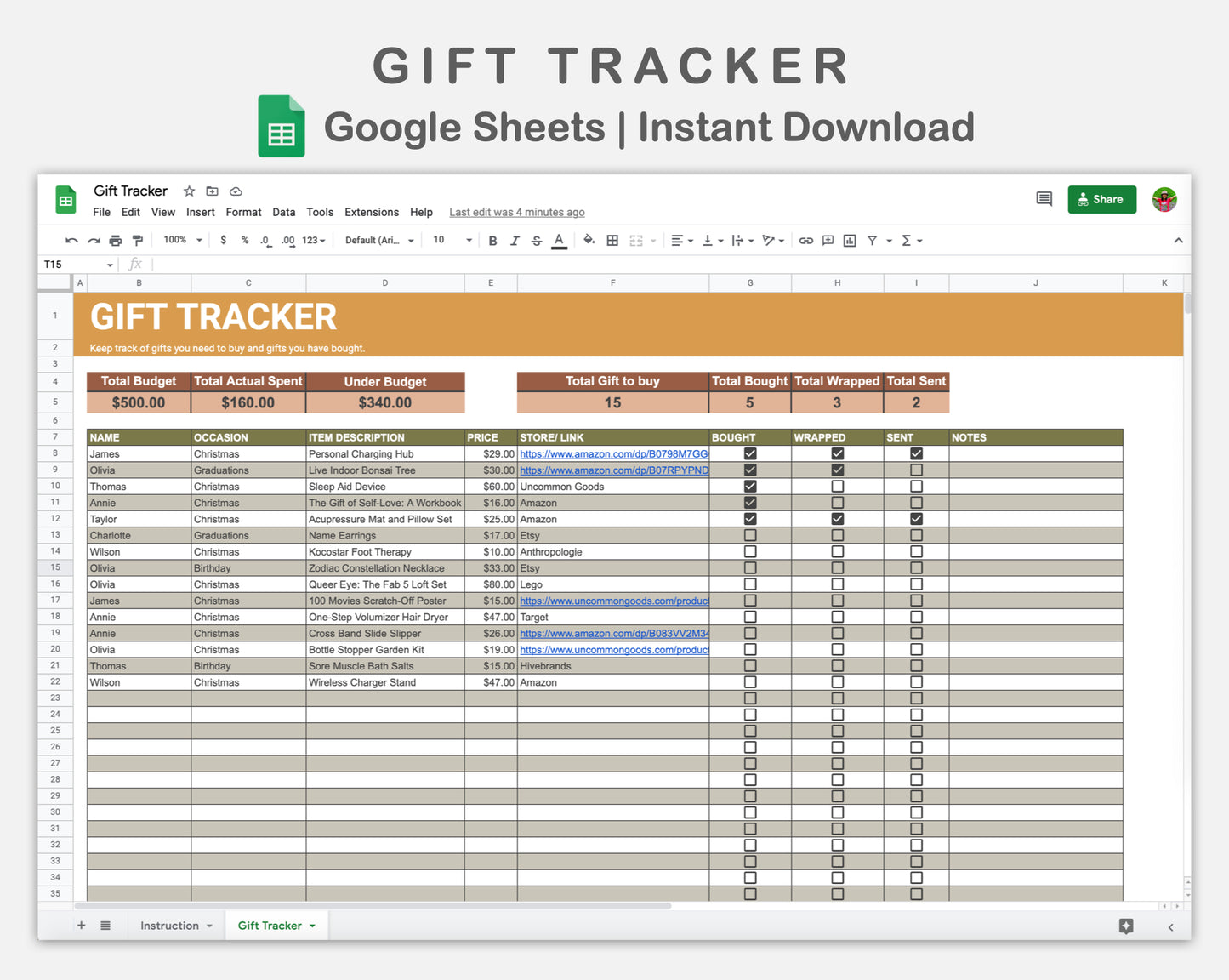Open the Insert comment icon
Screen dimensions: 1229x980
coord(828,241)
